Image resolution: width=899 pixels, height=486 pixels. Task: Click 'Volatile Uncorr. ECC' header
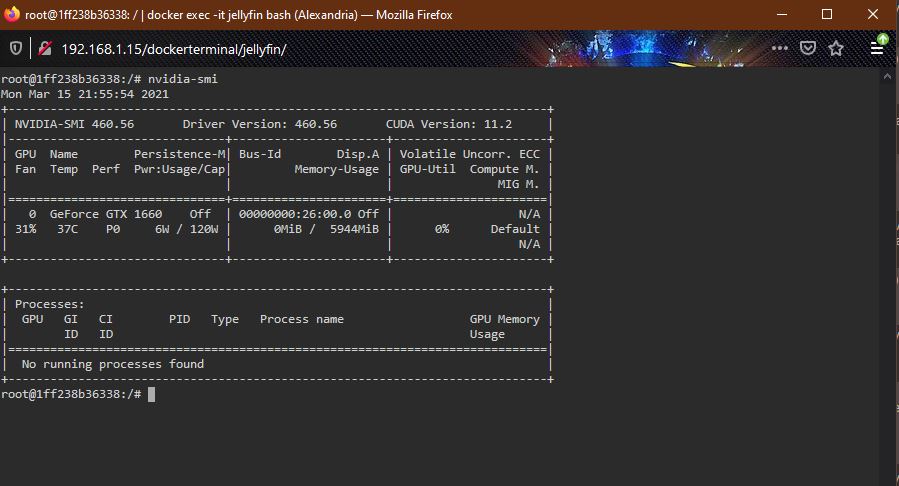pyautogui.click(x=470, y=154)
